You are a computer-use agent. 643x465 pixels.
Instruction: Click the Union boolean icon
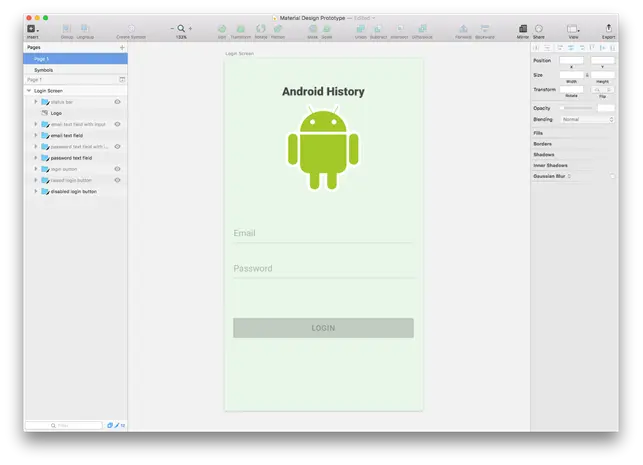click(360, 28)
